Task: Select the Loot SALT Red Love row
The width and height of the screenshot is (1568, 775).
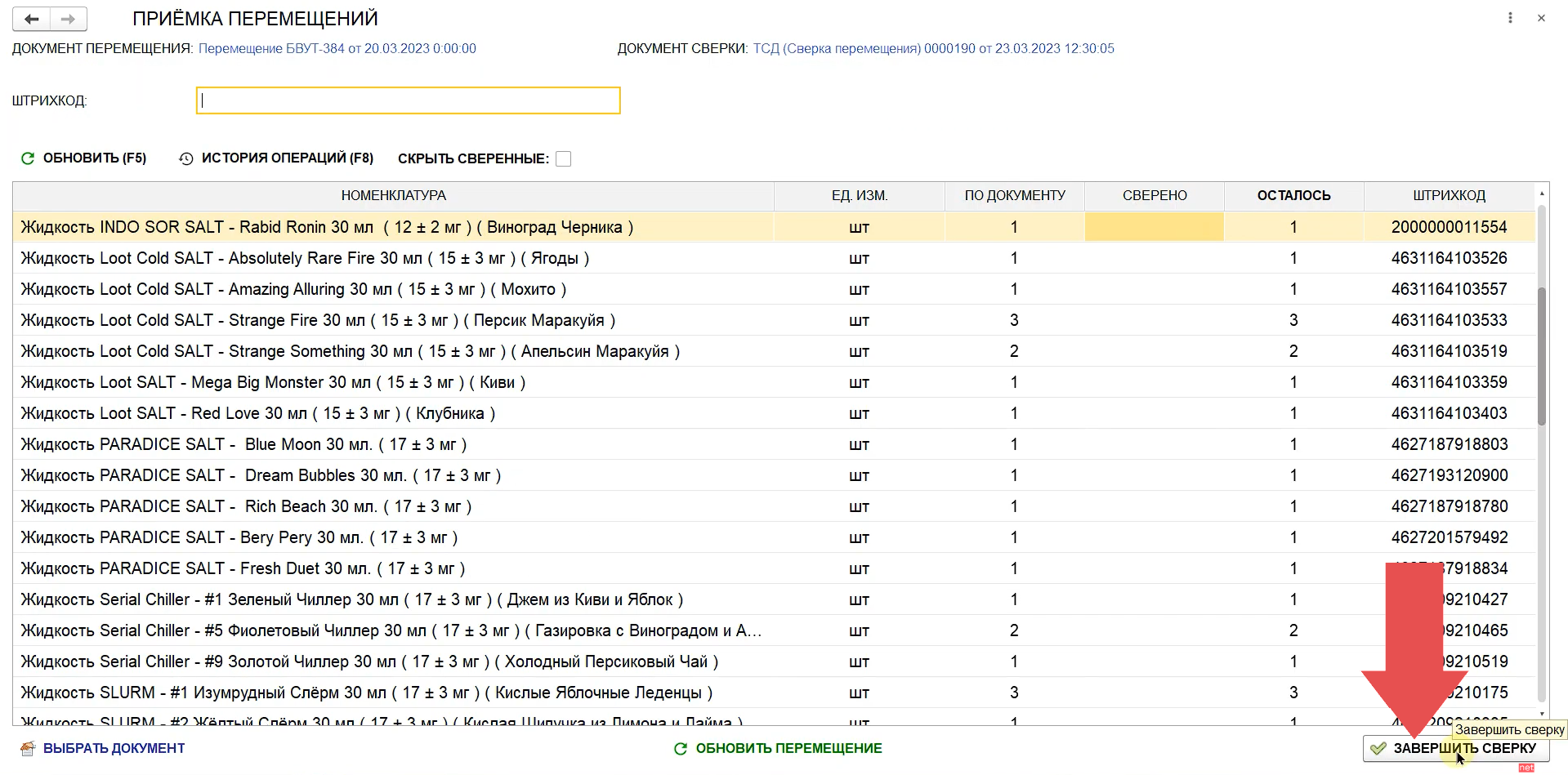Action: click(393, 414)
